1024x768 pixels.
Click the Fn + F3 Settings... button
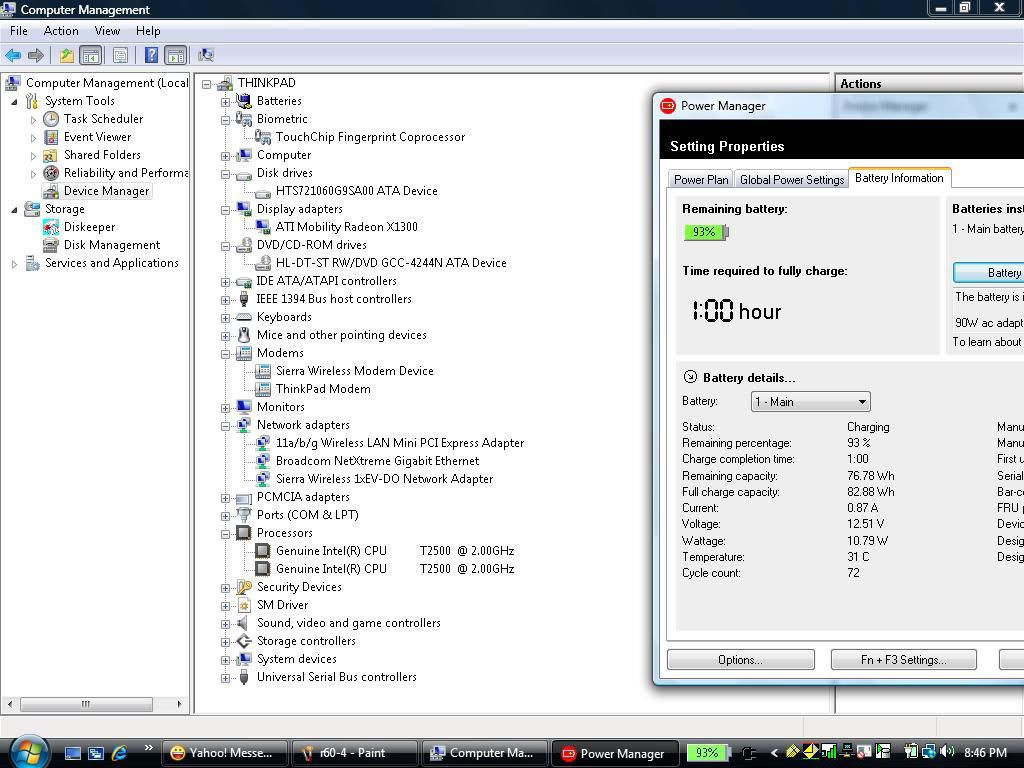click(903, 660)
